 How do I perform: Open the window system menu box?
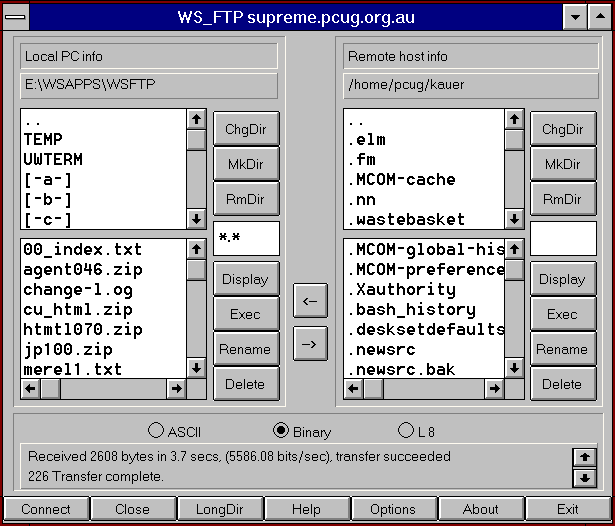point(16,17)
